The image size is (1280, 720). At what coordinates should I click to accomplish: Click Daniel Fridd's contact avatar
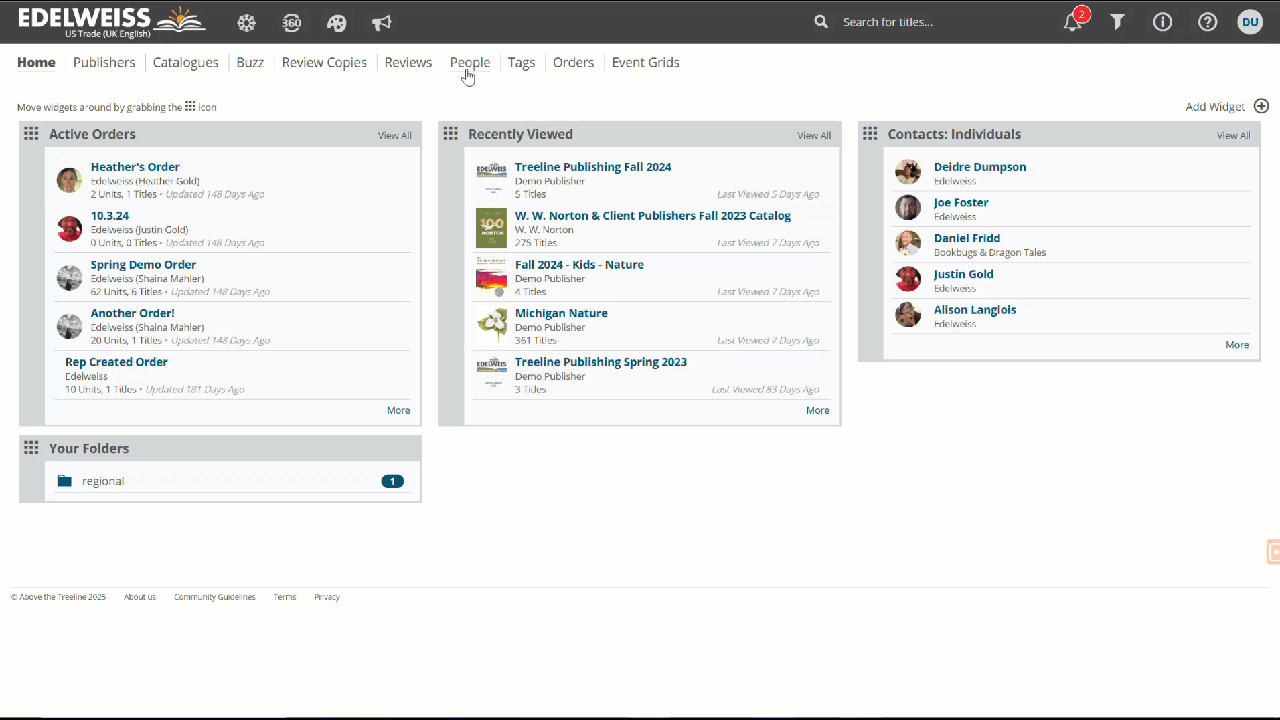point(908,244)
